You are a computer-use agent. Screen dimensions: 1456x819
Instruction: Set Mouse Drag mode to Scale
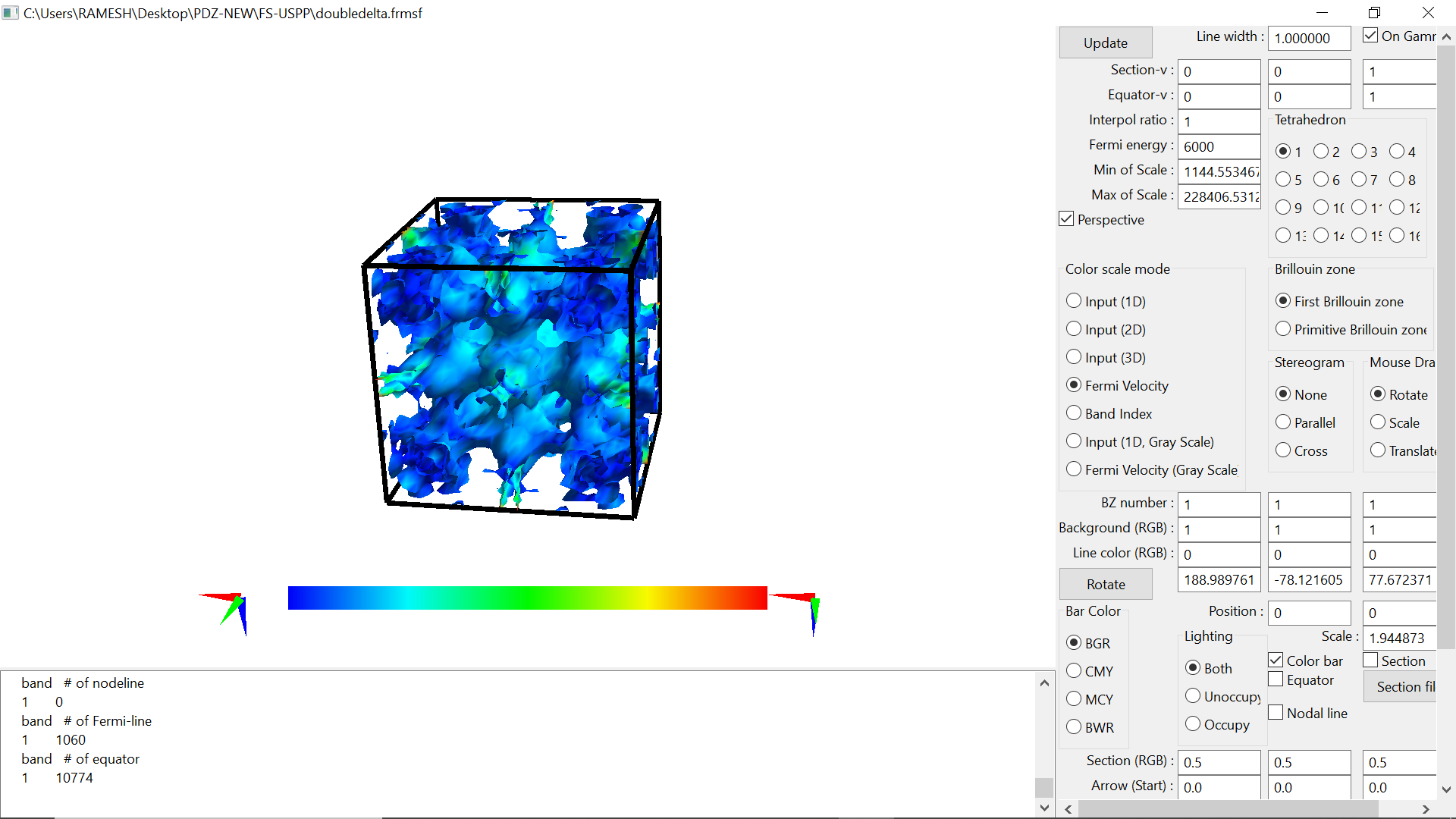1379,422
